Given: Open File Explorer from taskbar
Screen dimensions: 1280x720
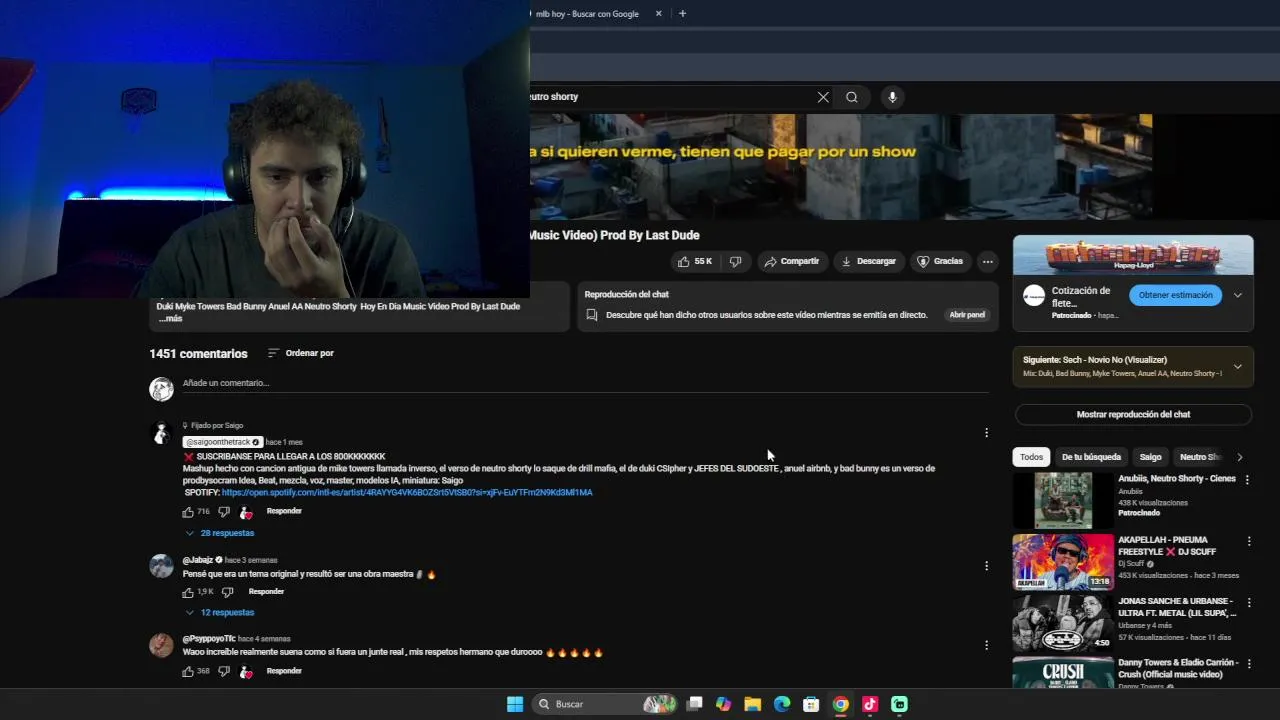Looking at the screenshot, I should [753, 704].
